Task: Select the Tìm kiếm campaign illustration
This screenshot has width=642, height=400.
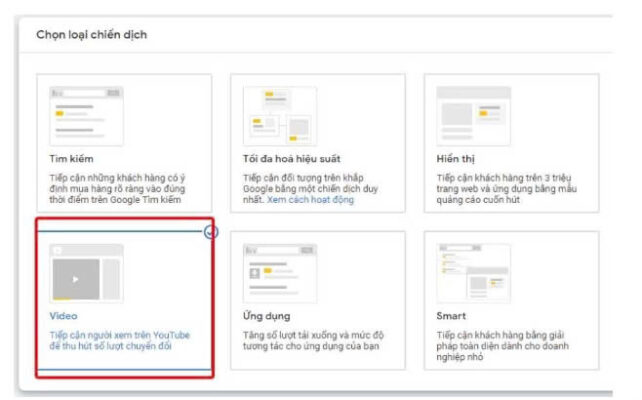Action: (86, 116)
